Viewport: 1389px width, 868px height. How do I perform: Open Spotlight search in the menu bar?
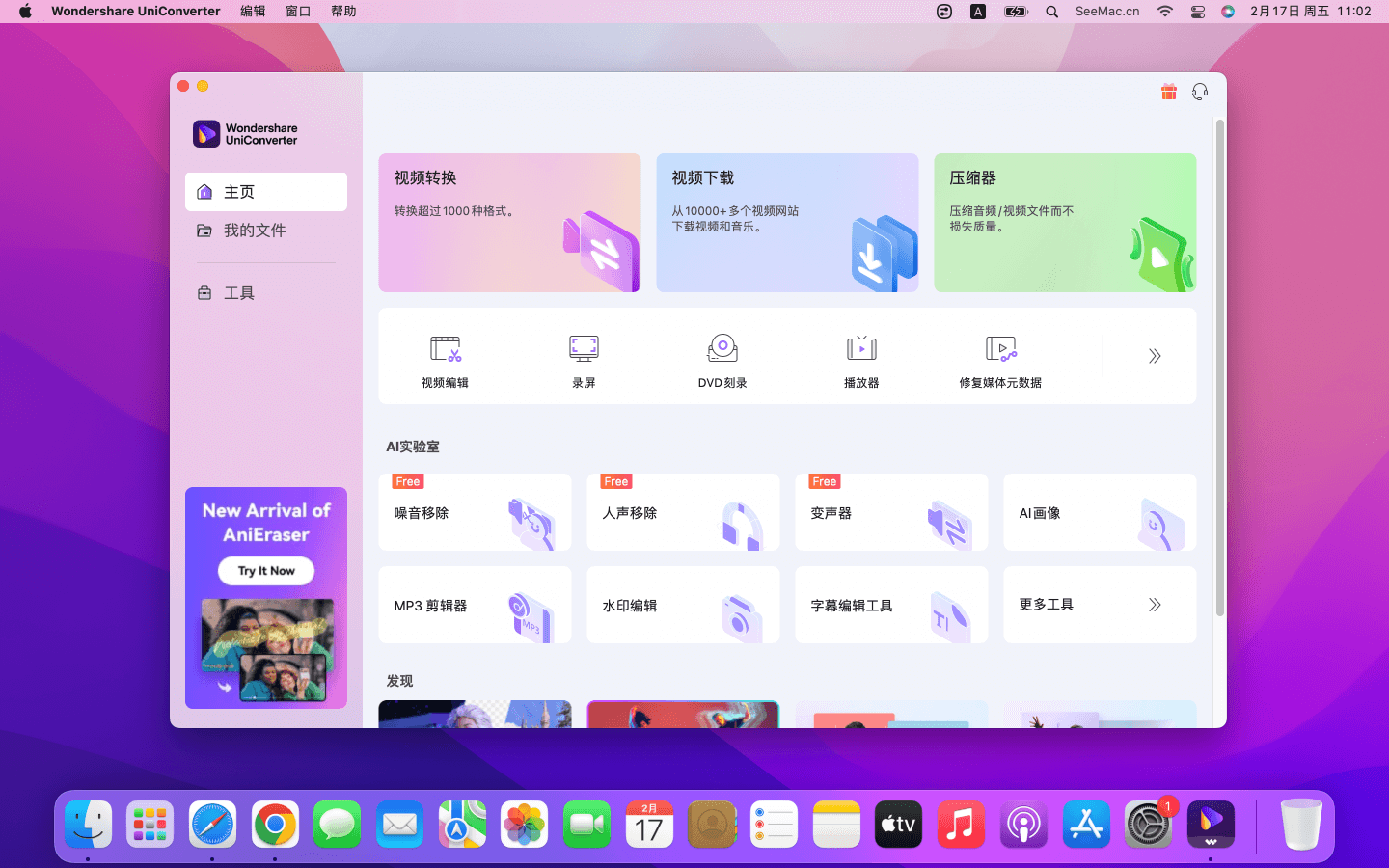pyautogui.click(x=1052, y=12)
